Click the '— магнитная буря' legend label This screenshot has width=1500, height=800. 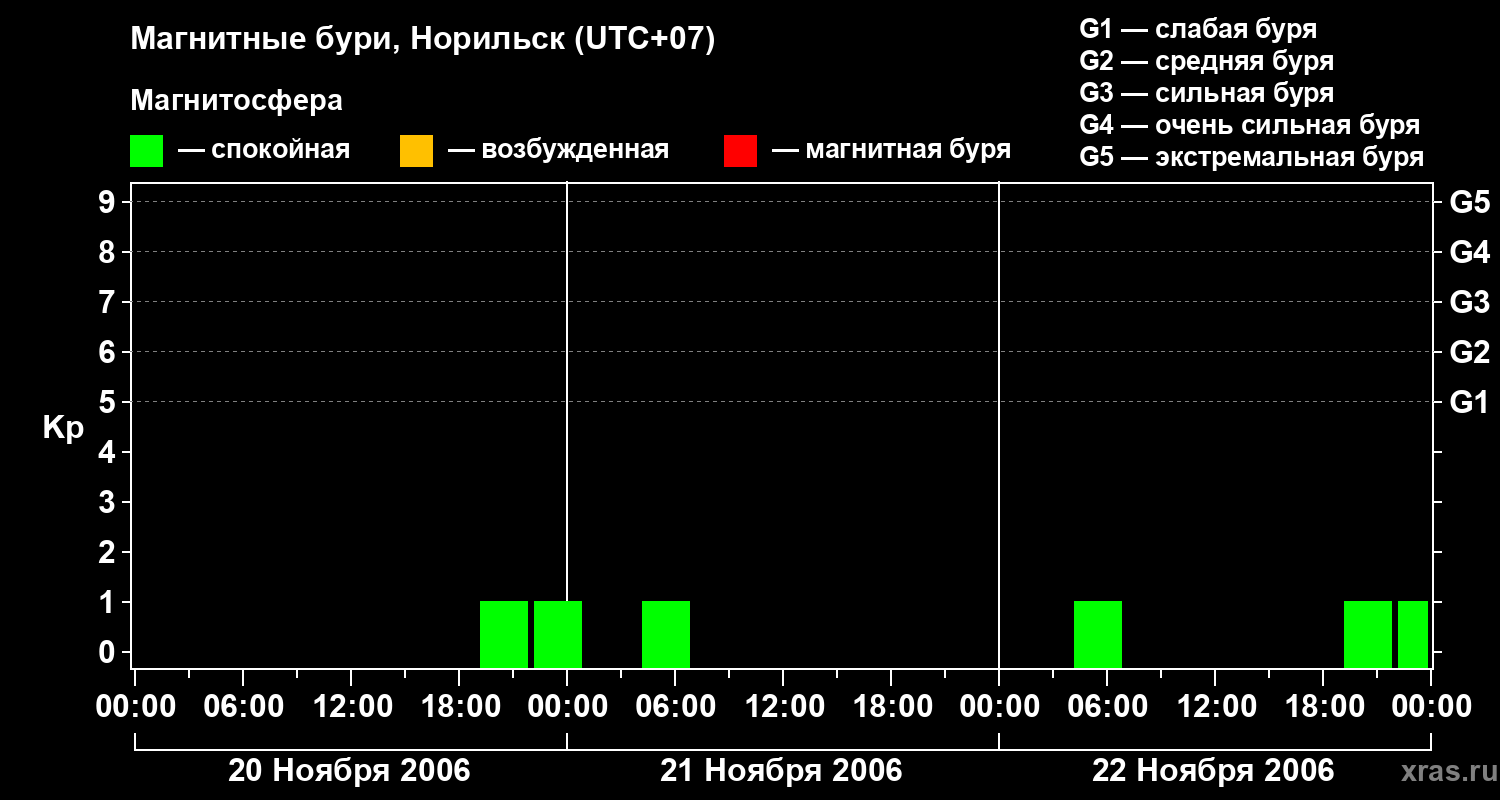tap(891, 150)
